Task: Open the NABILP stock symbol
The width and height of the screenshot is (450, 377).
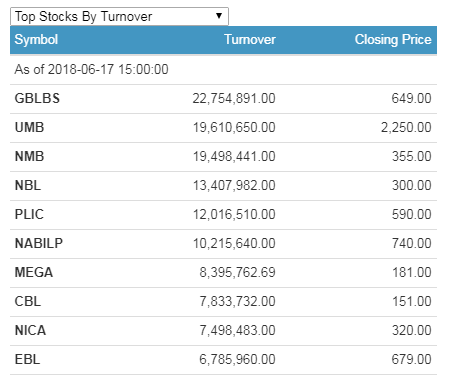Action: (39, 244)
